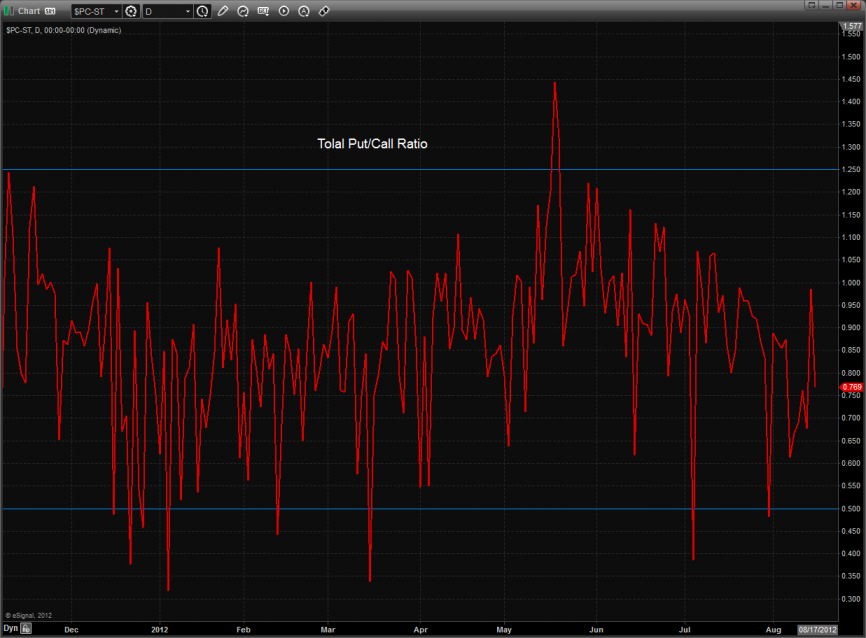Screen dimensions: 866x638
Task: Open the time template clock icon
Action: [x=203, y=11]
